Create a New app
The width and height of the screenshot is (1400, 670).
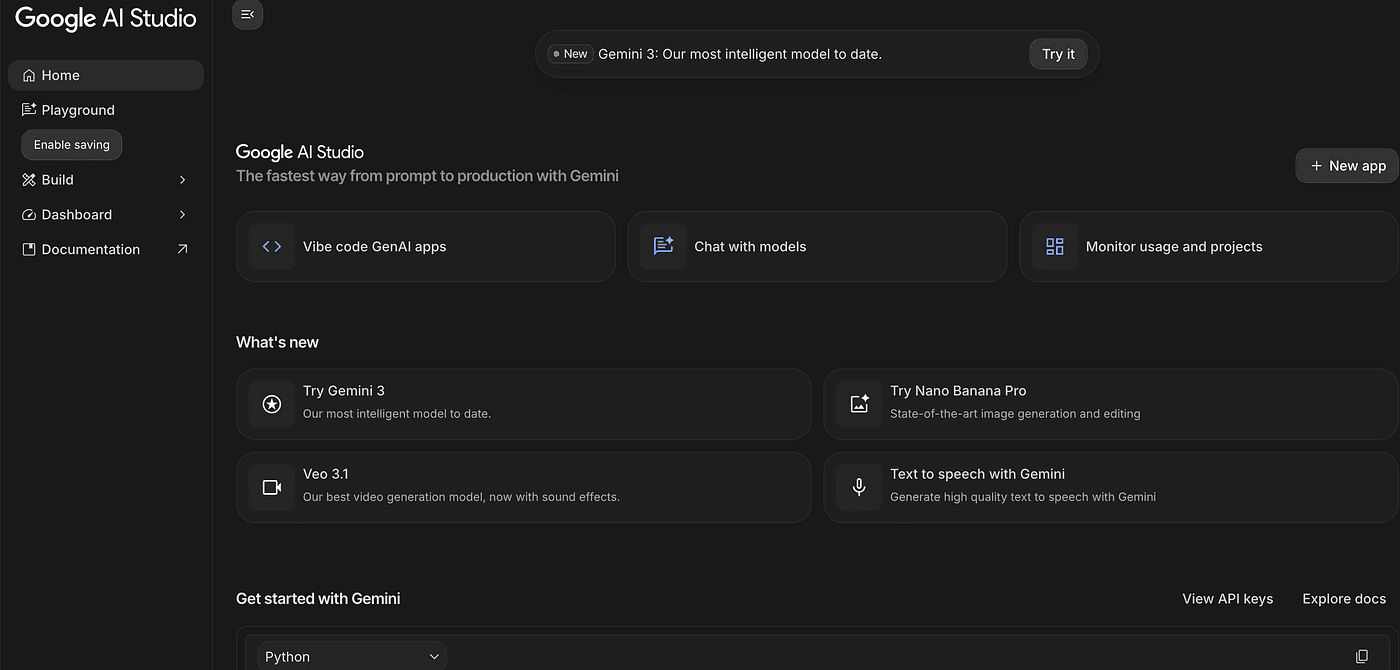tap(1347, 166)
